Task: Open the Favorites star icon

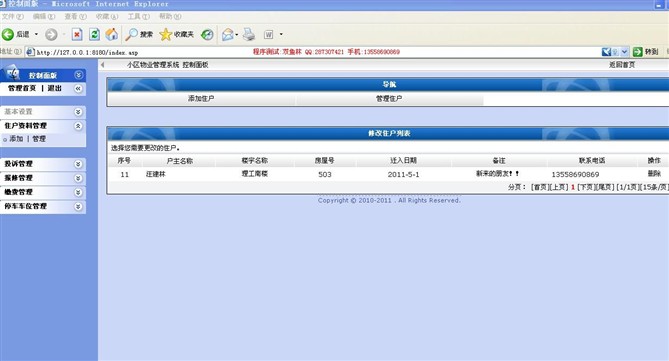Action: [166, 35]
